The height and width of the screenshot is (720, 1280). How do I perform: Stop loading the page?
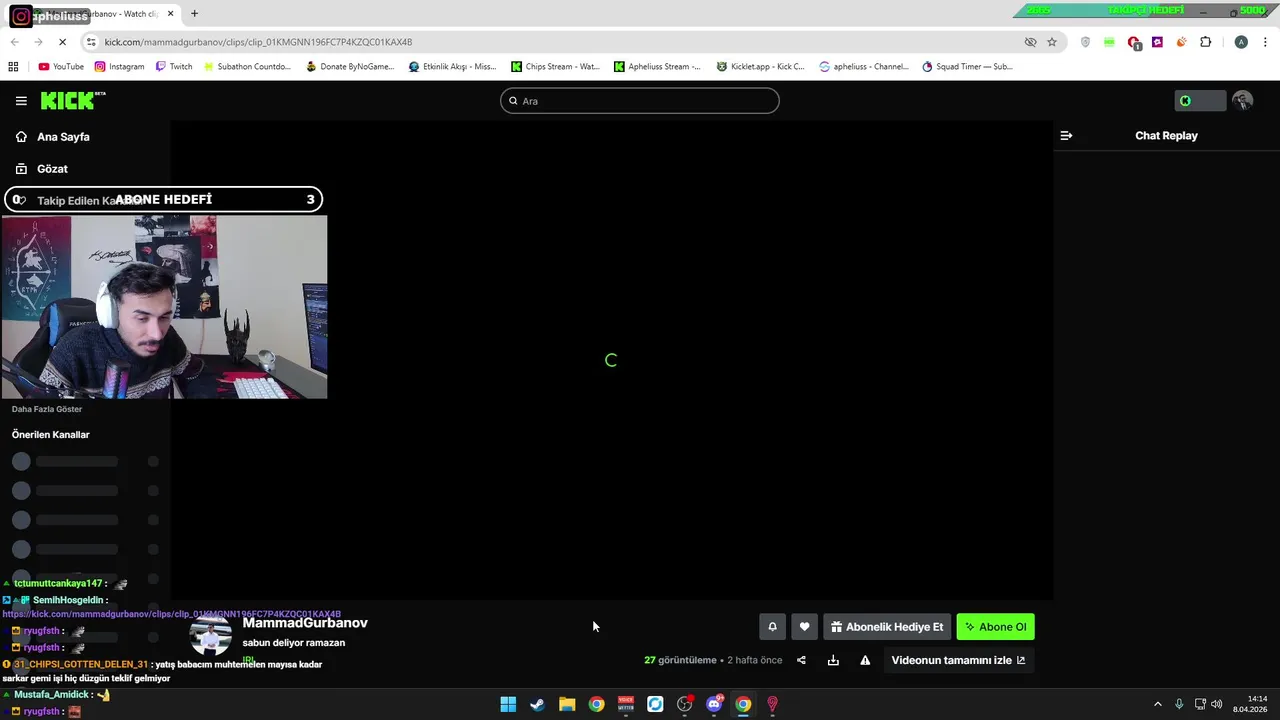click(62, 42)
